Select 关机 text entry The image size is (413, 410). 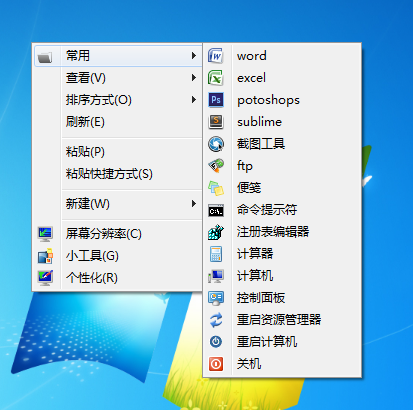click(249, 364)
